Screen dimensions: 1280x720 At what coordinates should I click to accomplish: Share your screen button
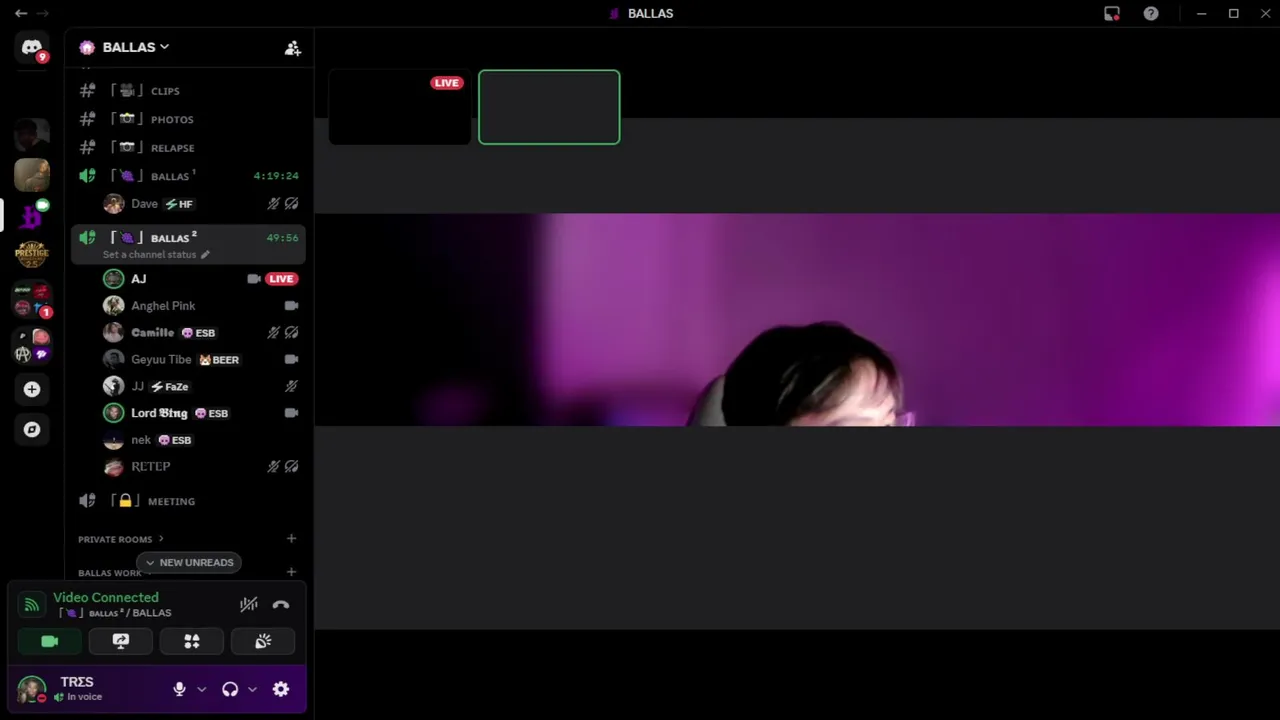click(x=121, y=642)
